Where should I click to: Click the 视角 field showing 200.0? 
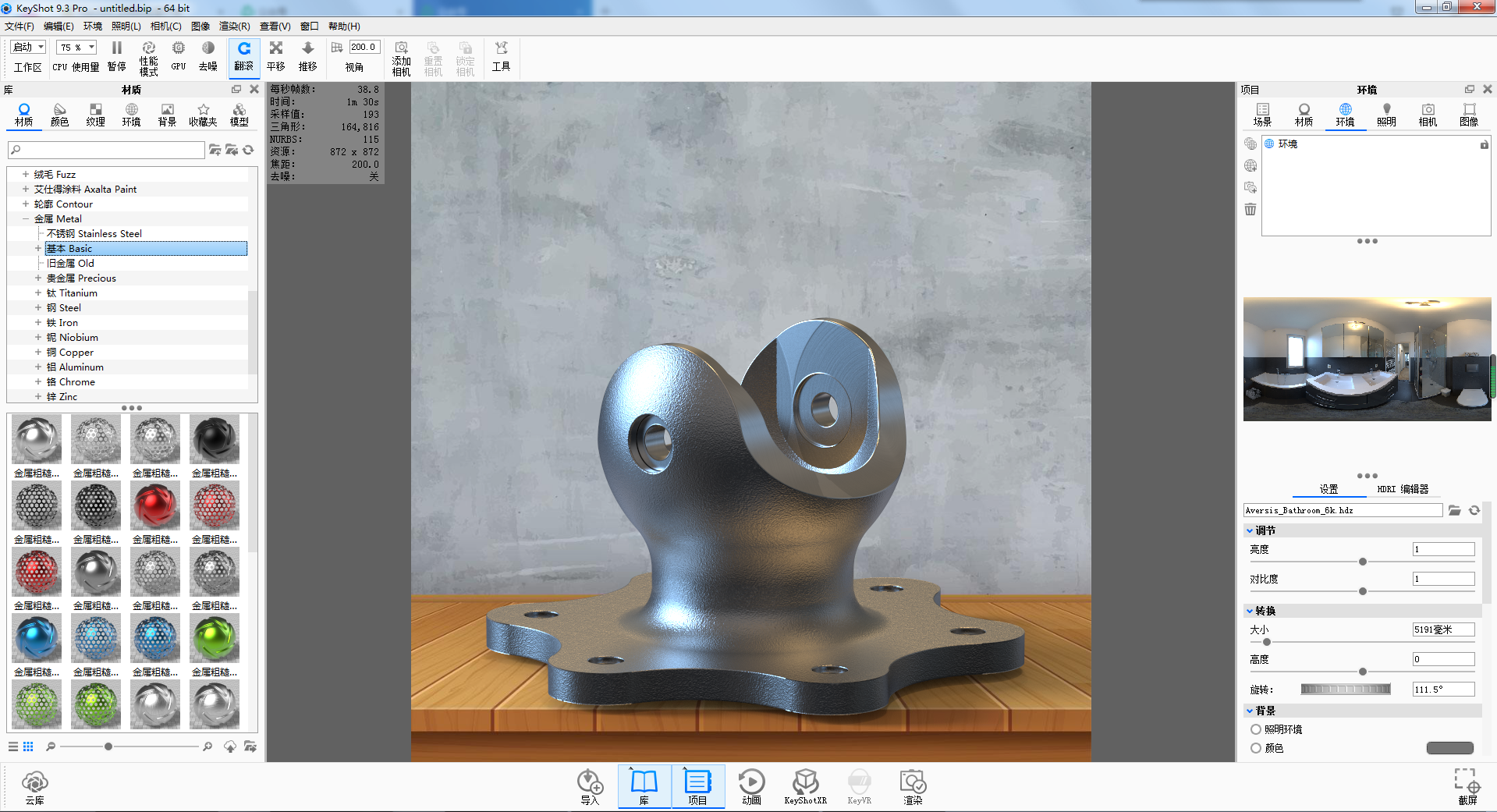click(x=364, y=47)
